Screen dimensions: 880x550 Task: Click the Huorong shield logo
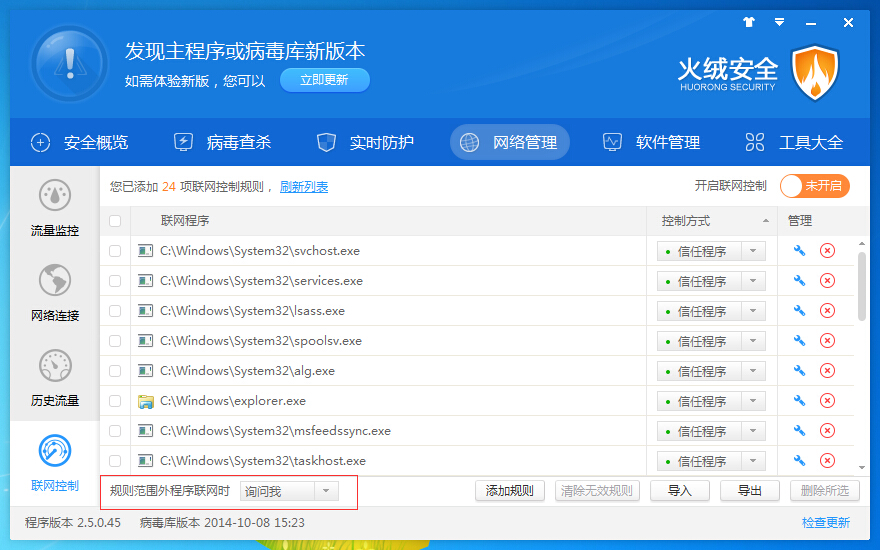814,72
